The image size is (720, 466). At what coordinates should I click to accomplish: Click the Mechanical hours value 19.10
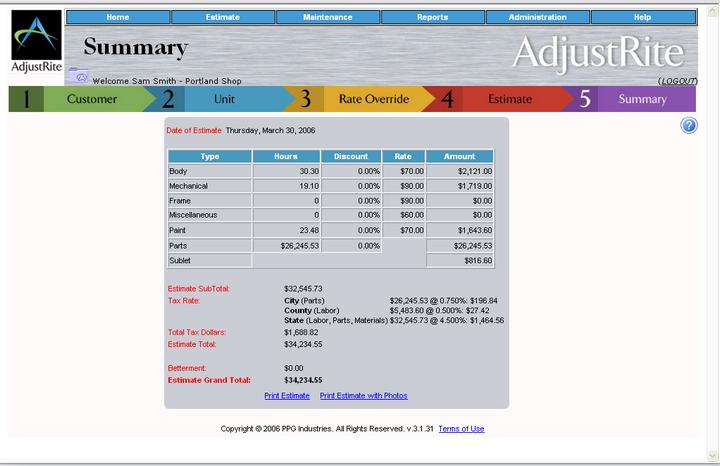tap(309, 186)
